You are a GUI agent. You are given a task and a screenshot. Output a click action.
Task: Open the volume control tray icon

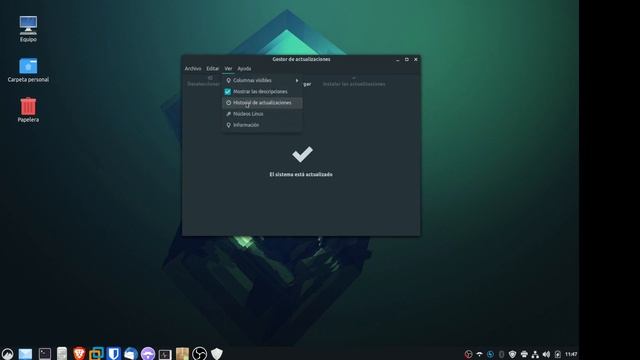coord(546,354)
